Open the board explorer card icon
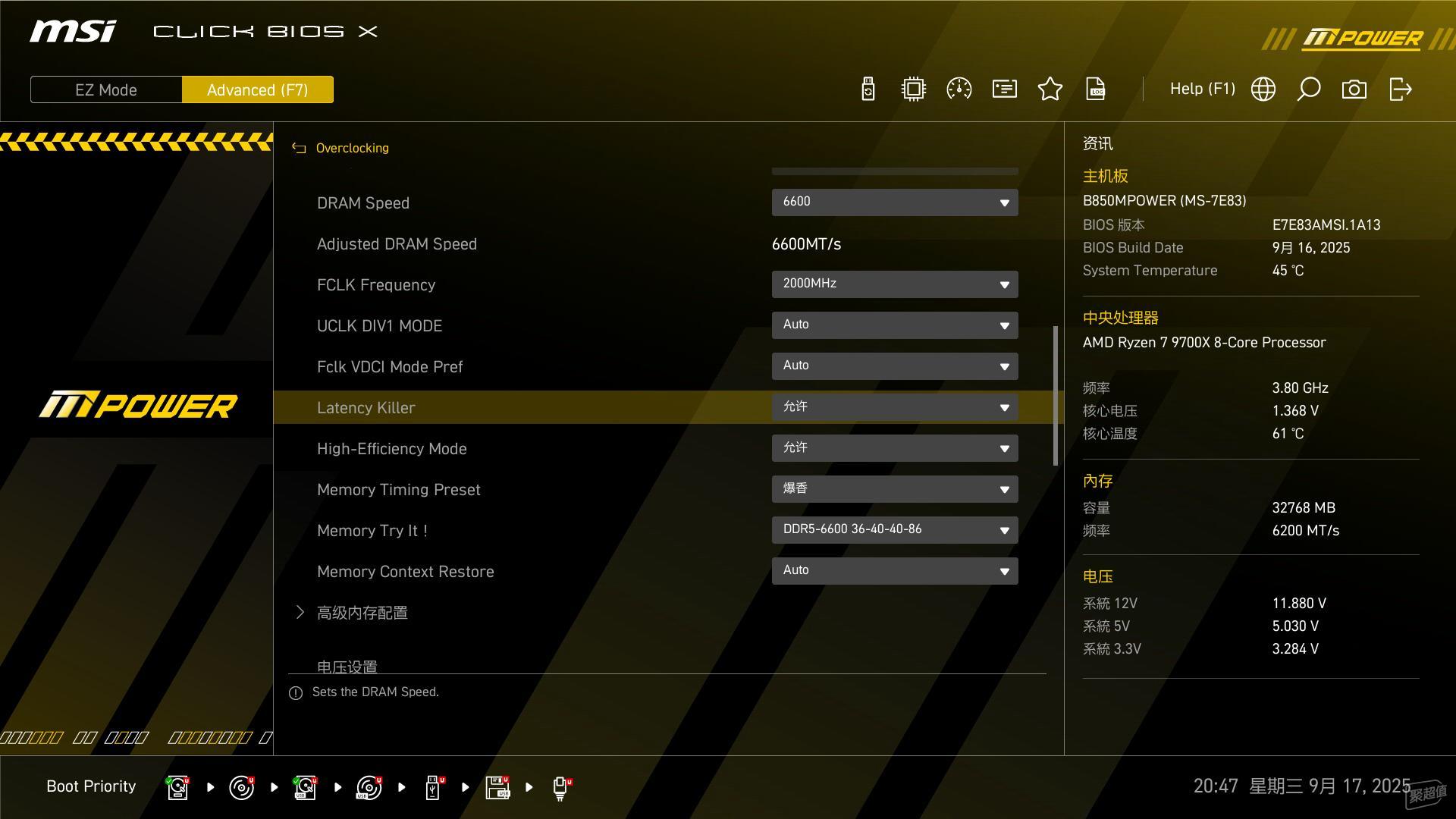Viewport: 1456px width, 819px height. (x=1005, y=89)
